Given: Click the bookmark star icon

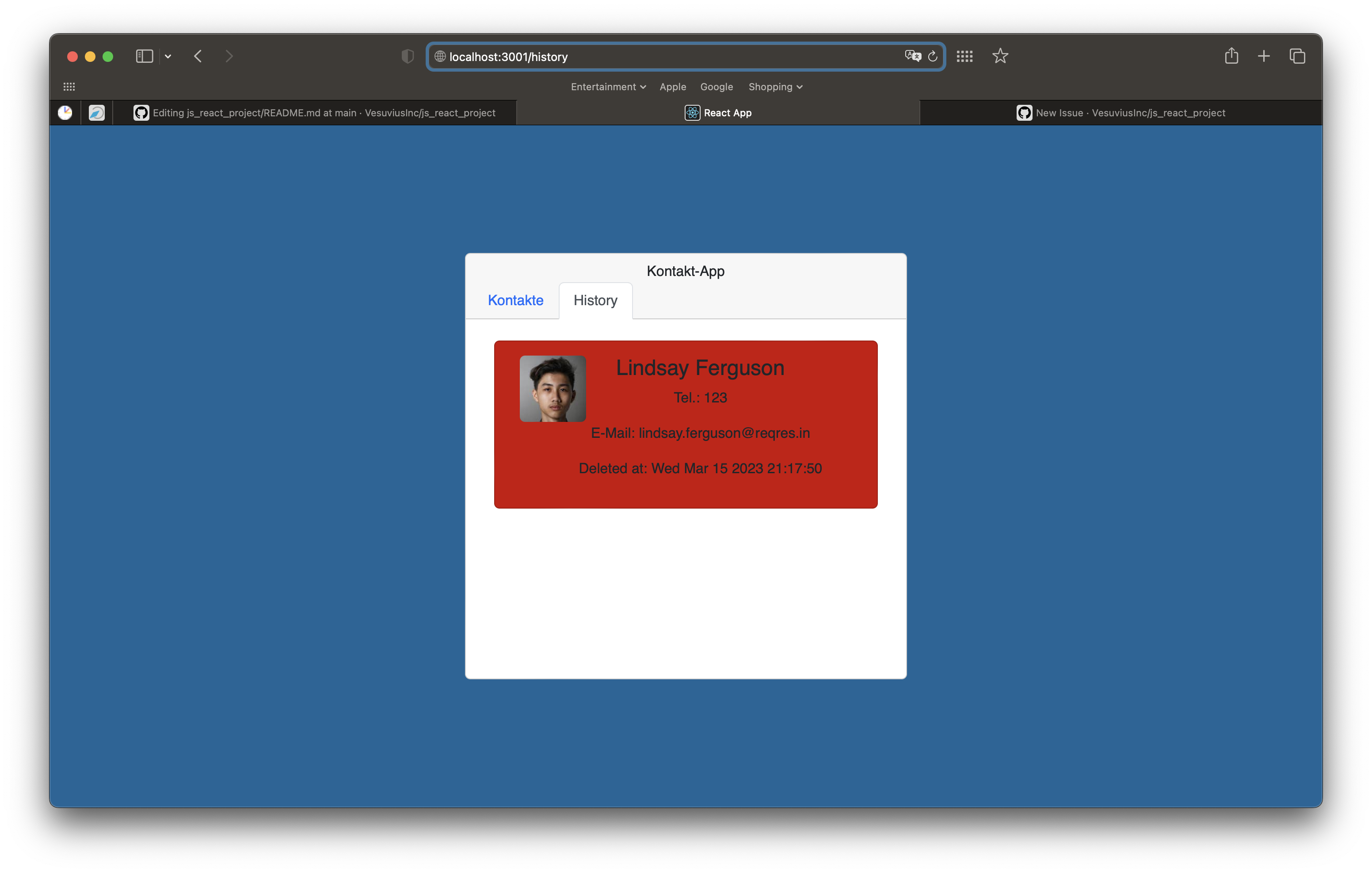Looking at the screenshot, I should (x=1001, y=56).
